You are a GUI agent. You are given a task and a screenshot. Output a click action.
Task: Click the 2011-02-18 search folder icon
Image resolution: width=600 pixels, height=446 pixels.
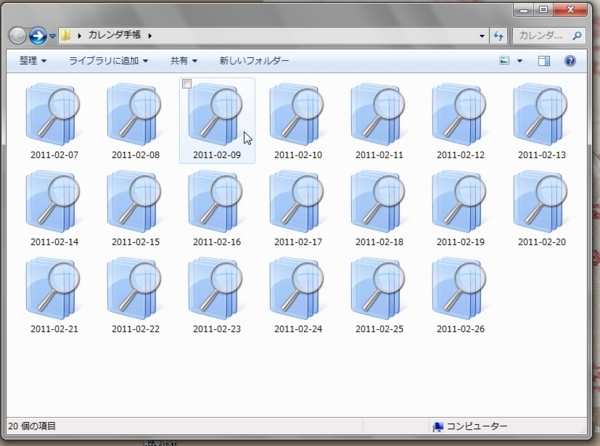click(x=378, y=201)
